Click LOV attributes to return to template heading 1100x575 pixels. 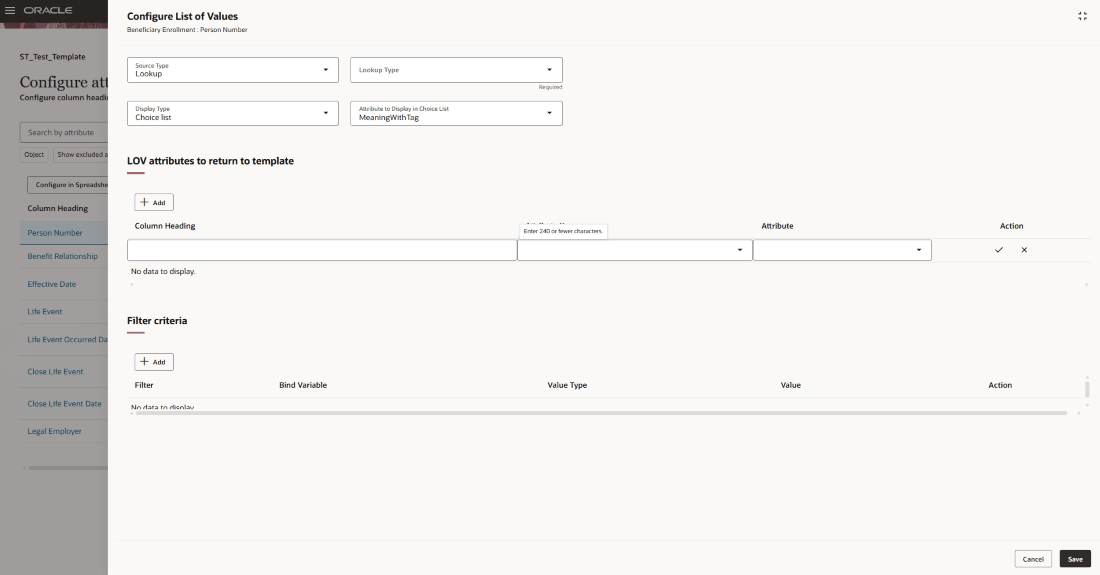point(210,161)
